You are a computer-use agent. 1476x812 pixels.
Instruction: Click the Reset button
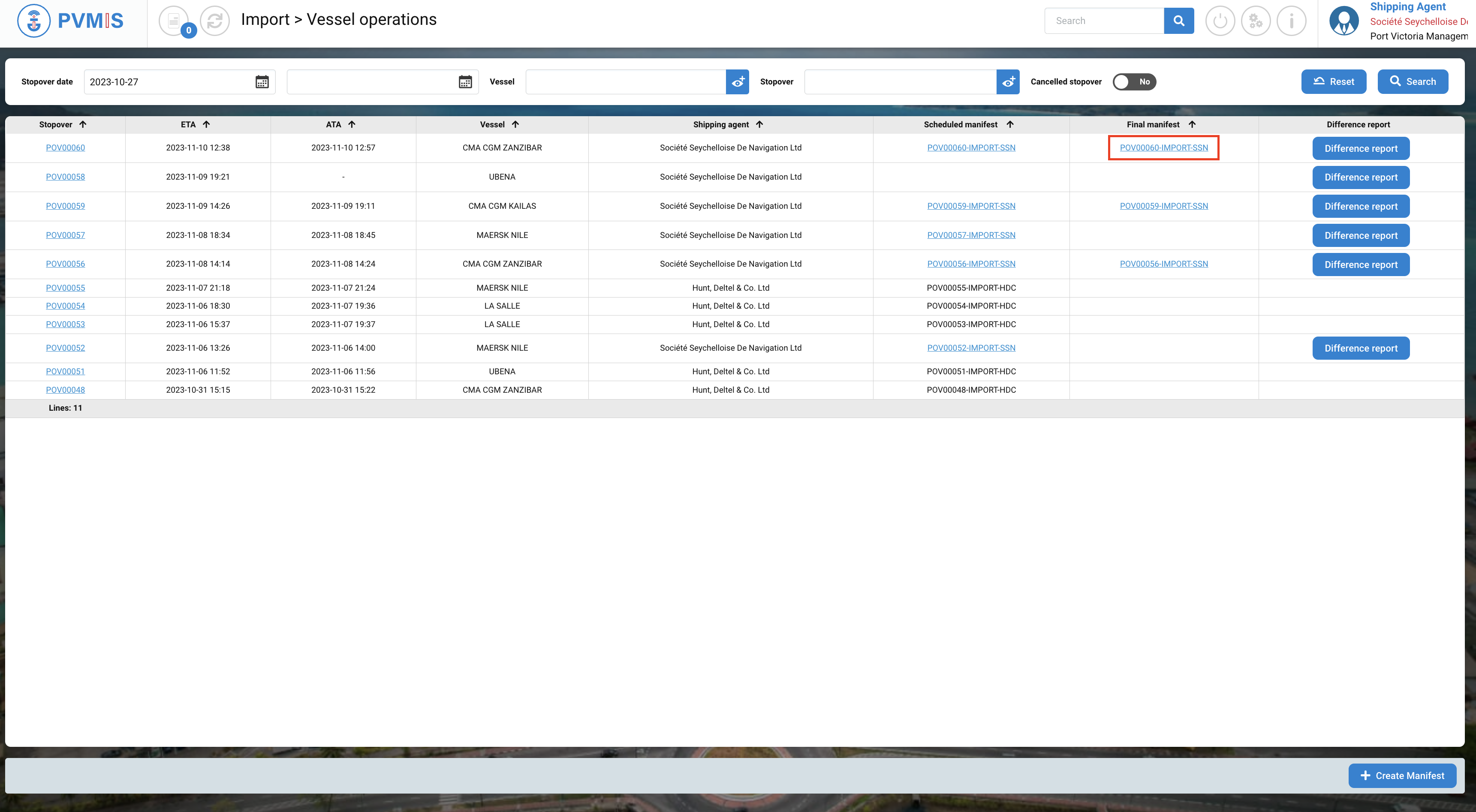point(1333,82)
